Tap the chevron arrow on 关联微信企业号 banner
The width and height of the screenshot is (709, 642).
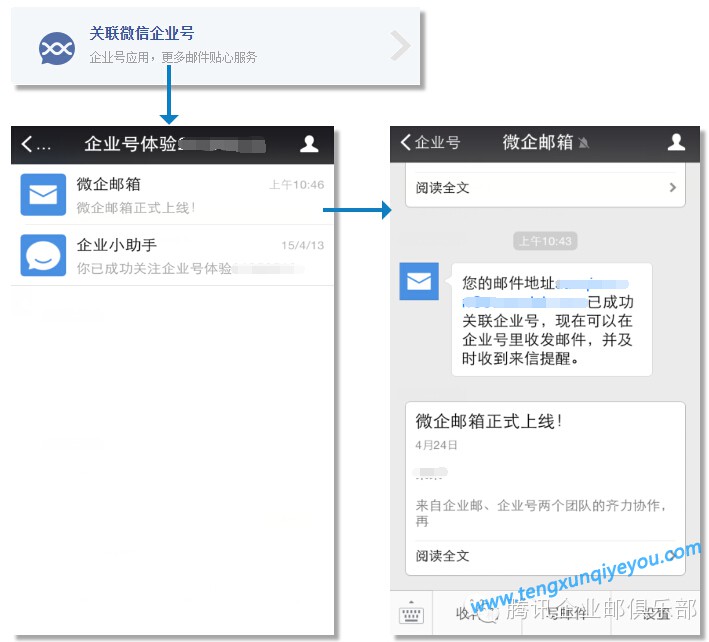[400, 46]
